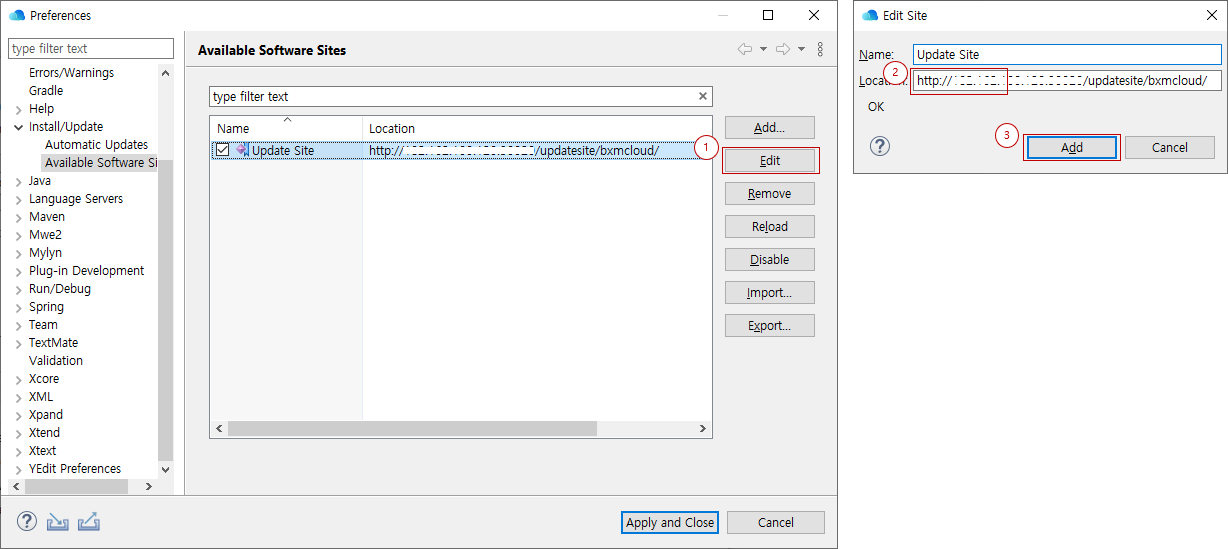
Task: Click the Edit button for sites
Action: click(x=769, y=161)
